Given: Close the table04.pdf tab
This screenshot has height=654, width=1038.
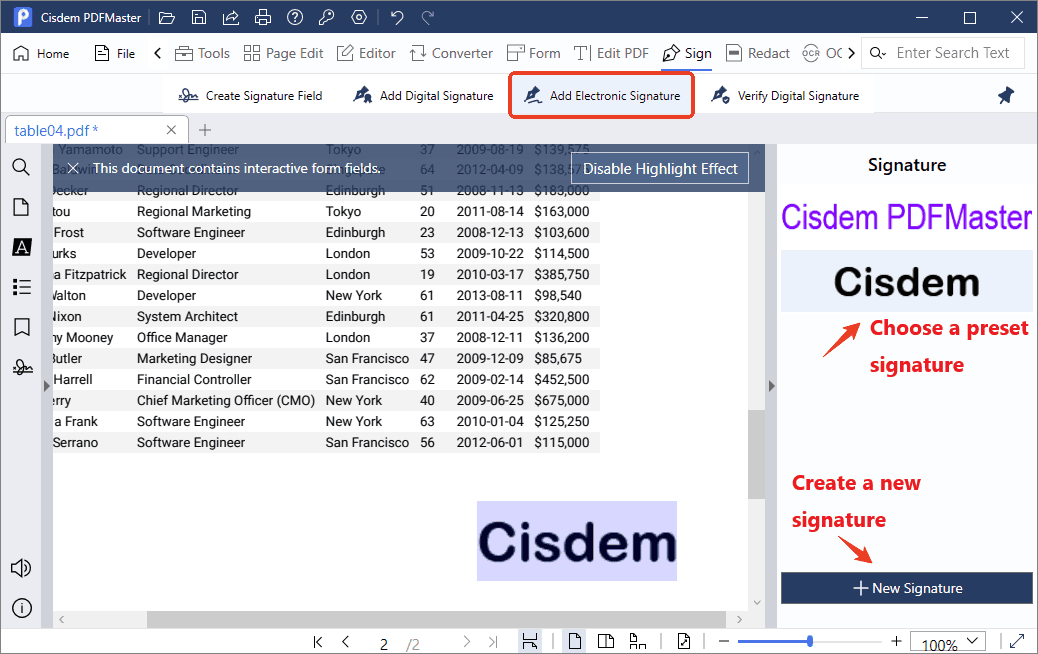Looking at the screenshot, I should tap(171, 130).
